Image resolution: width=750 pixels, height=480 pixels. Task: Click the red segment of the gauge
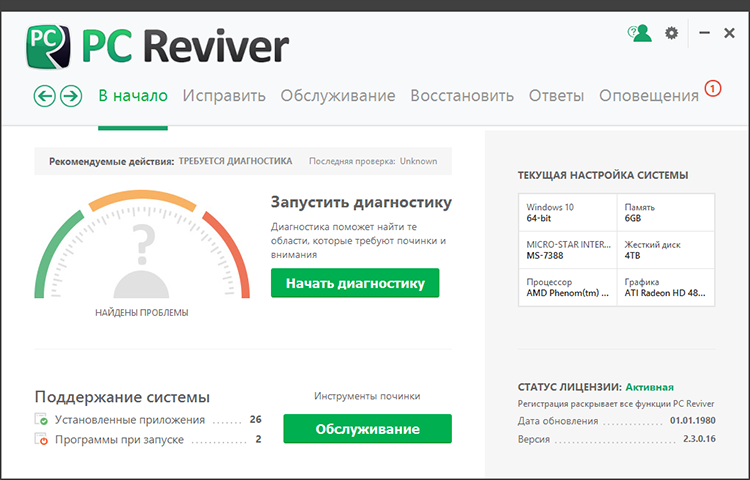[234, 251]
